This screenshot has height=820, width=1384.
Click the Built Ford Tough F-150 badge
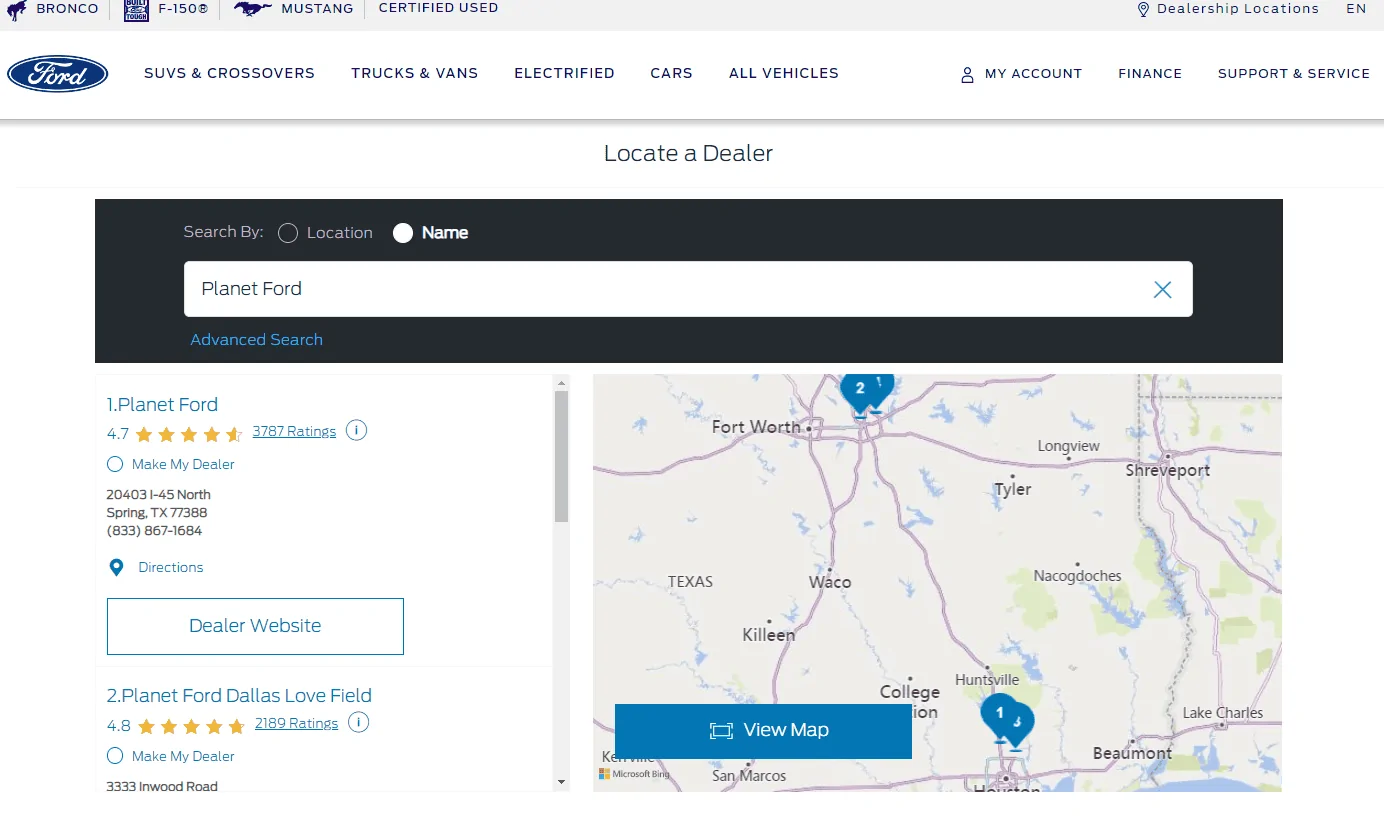[136, 9]
